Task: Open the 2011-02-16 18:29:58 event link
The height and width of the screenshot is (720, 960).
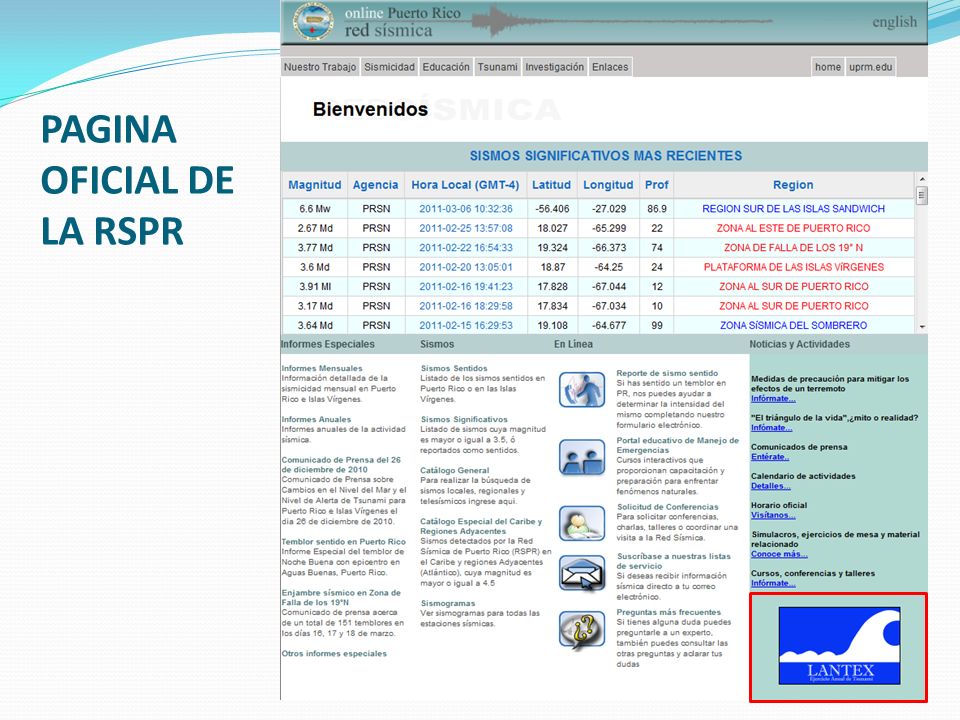Action: pyautogui.click(x=466, y=306)
